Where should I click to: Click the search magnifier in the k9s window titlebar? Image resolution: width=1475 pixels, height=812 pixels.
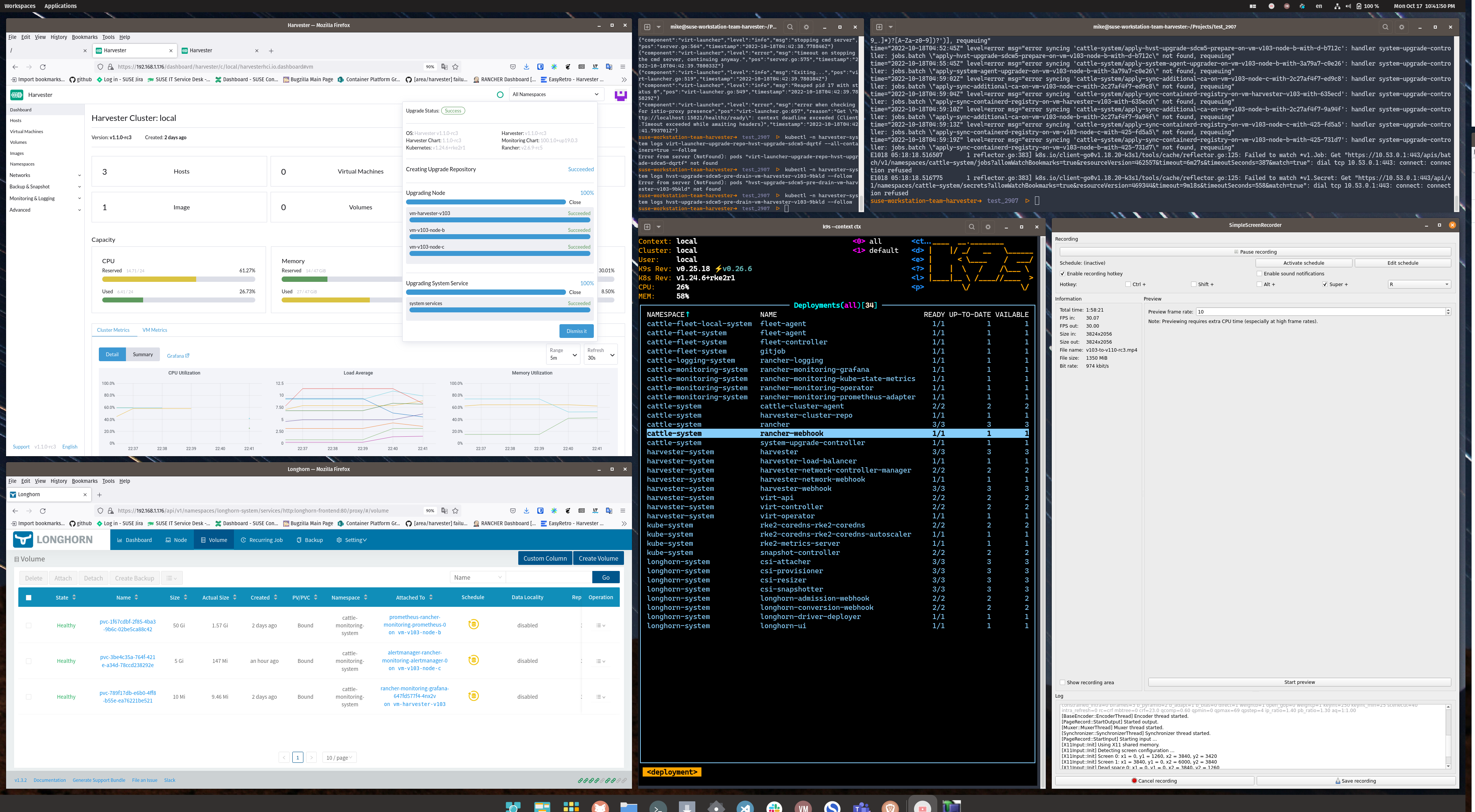point(972,227)
